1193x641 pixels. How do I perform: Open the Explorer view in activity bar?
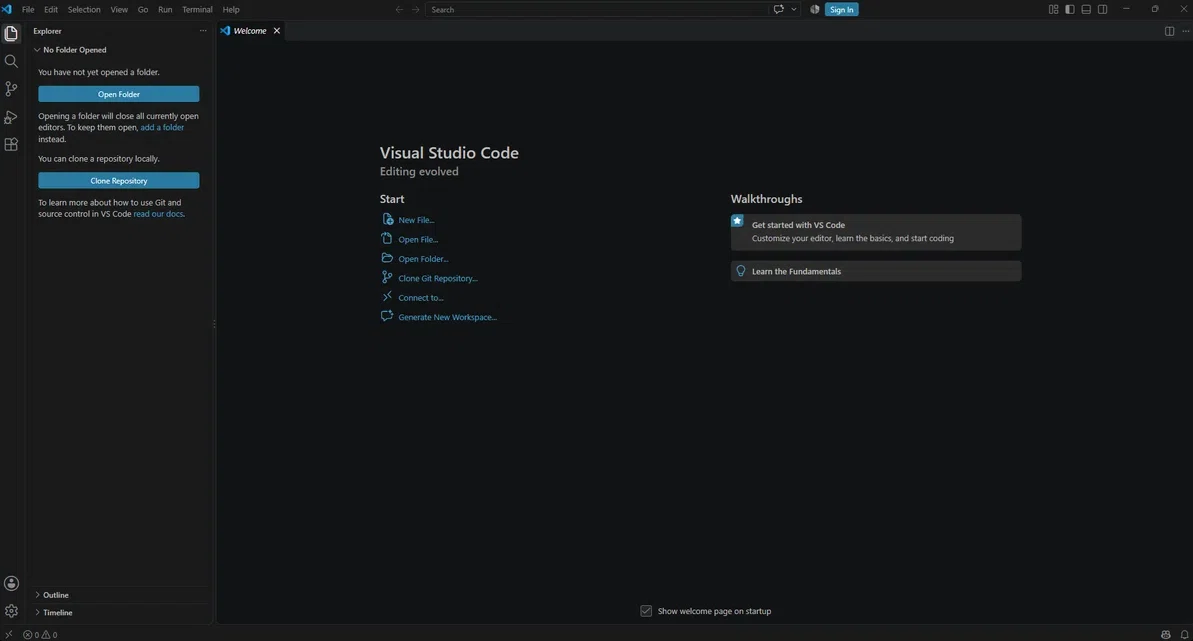tap(11, 33)
